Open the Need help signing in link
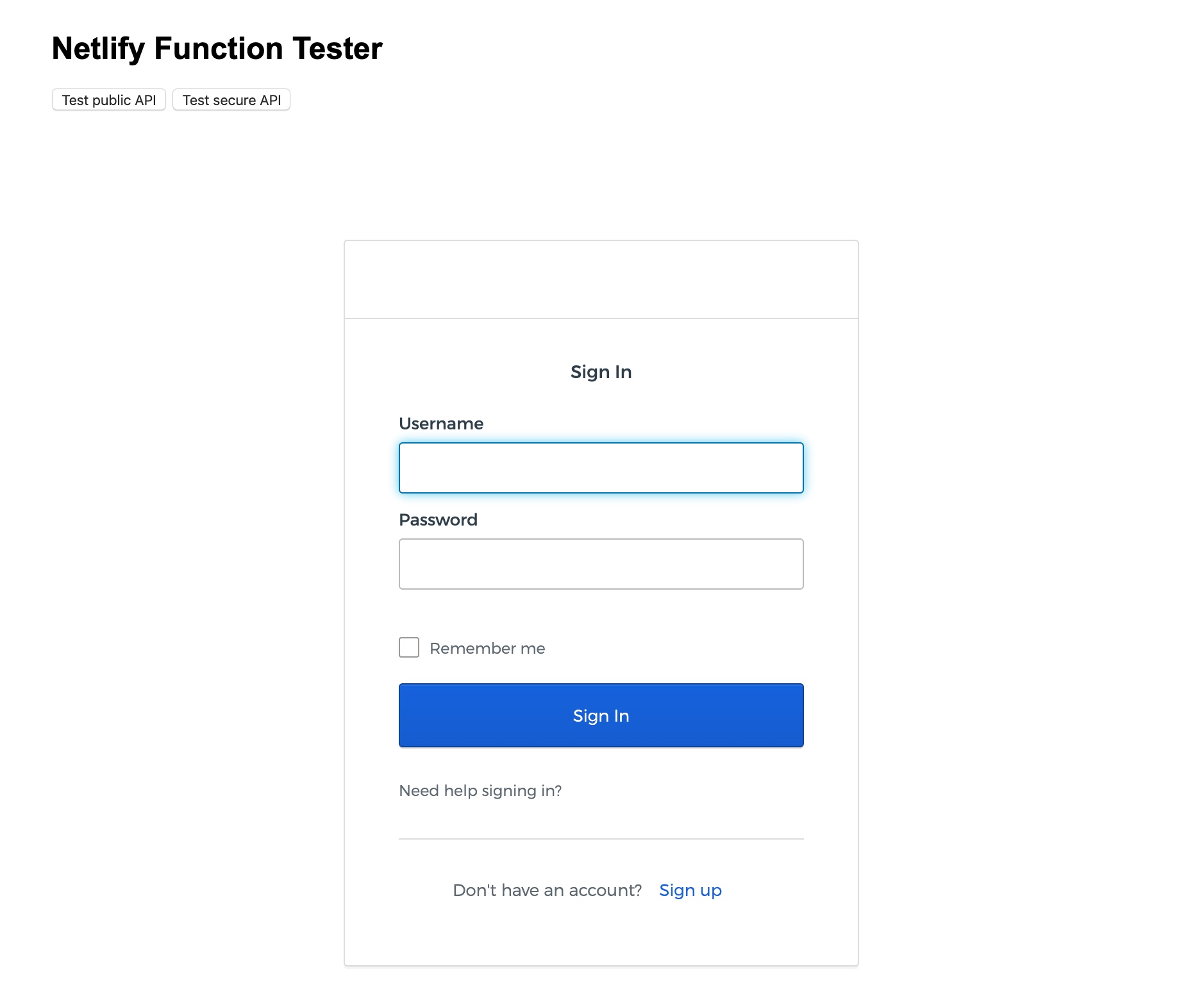The width and height of the screenshot is (1204, 996). (x=480, y=791)
